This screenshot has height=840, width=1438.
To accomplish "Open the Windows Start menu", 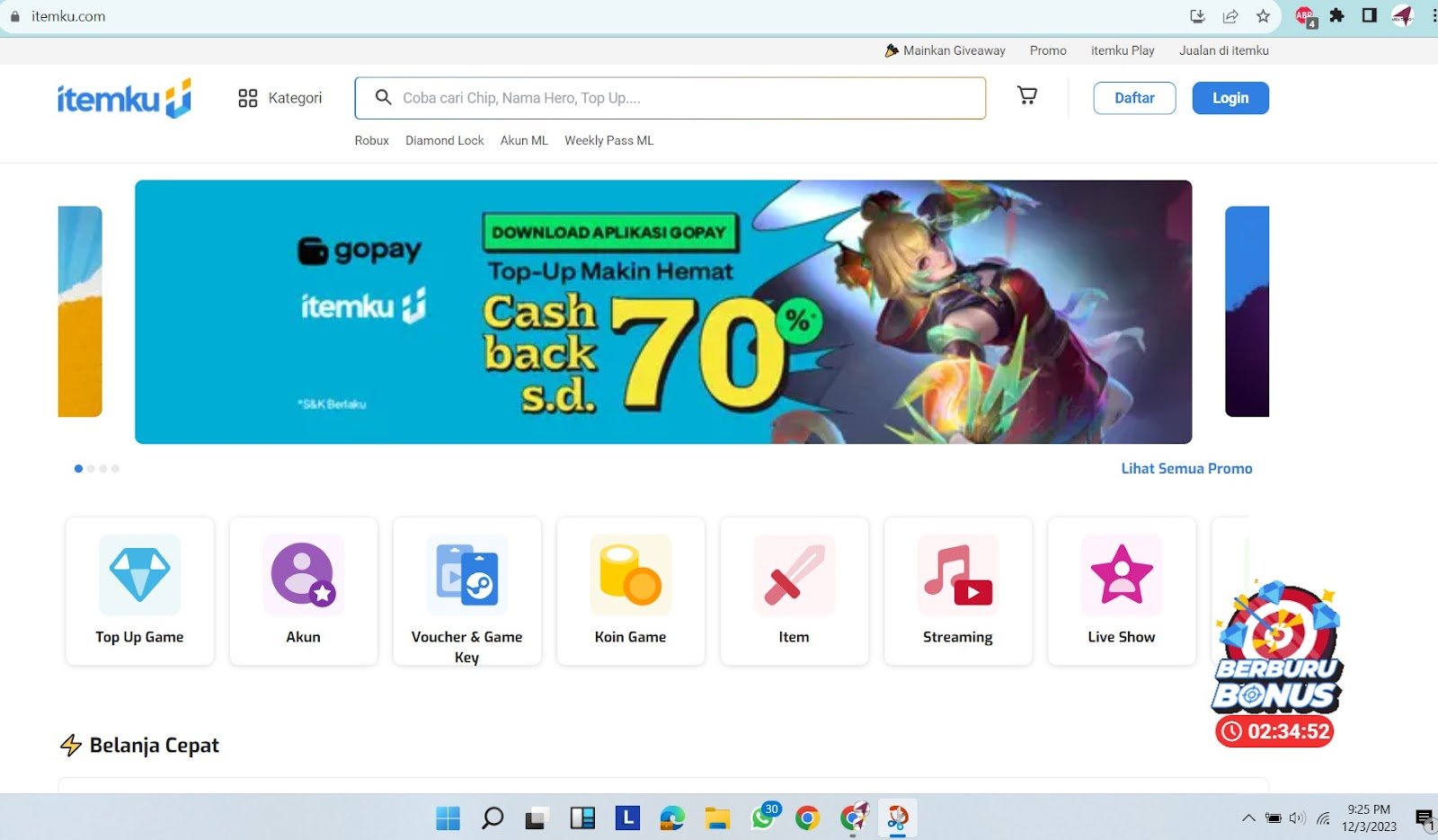I will click(x=448, y=818).
